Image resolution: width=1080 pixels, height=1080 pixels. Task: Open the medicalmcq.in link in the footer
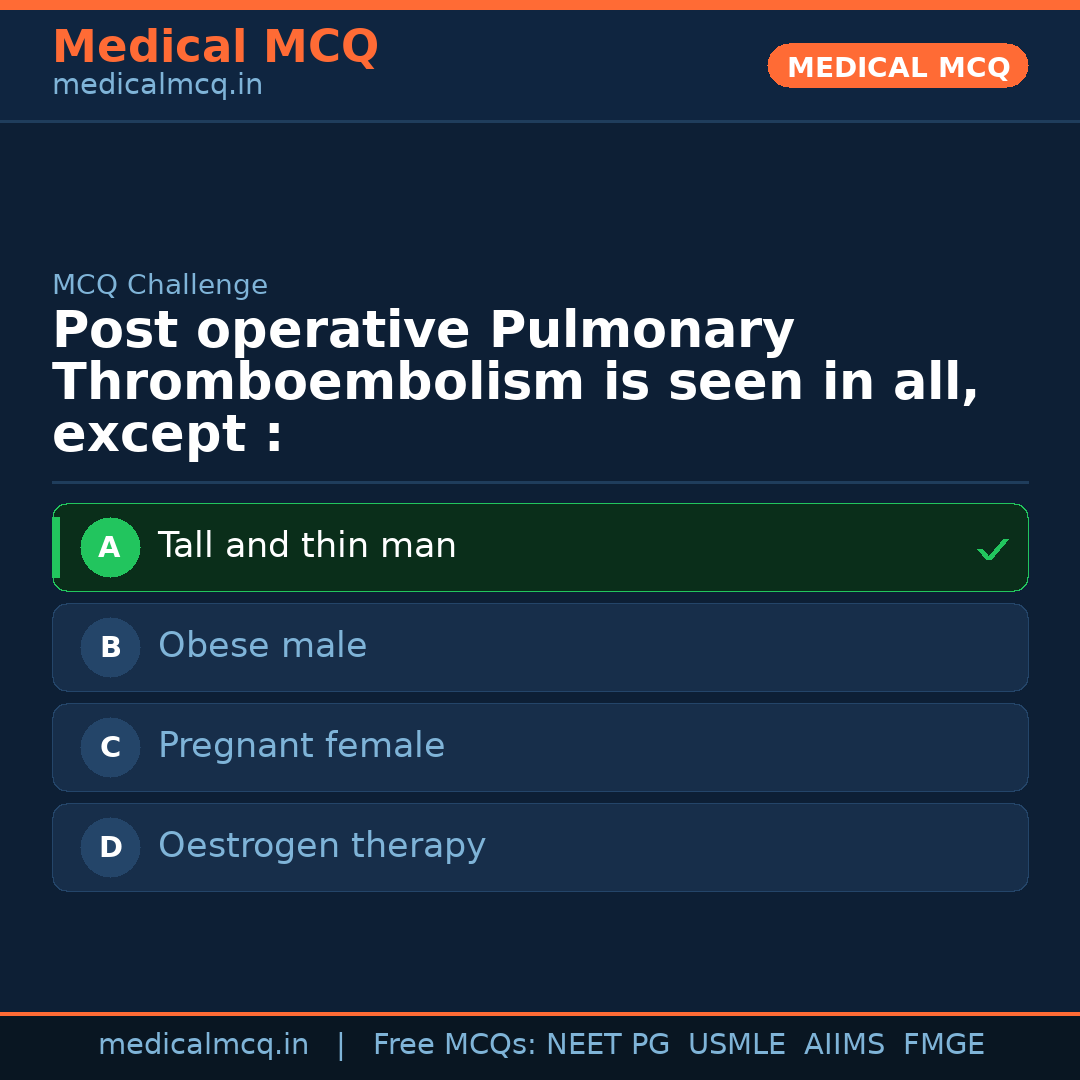coord(203,1045)
